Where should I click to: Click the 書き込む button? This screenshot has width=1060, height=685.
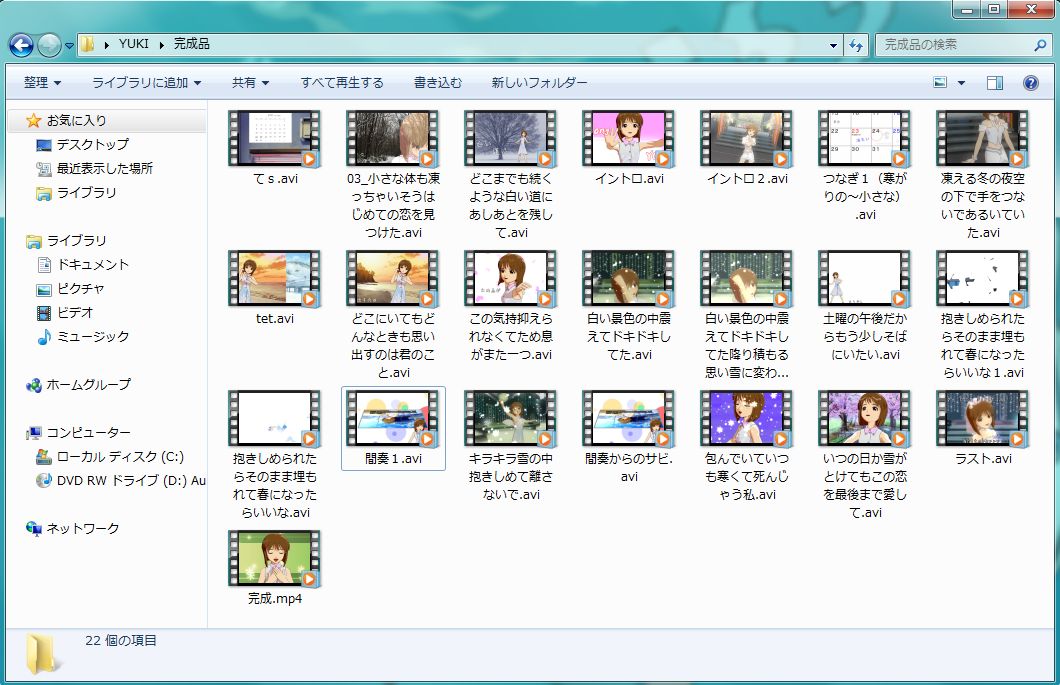pyautogui.click(x=437, y=82)
